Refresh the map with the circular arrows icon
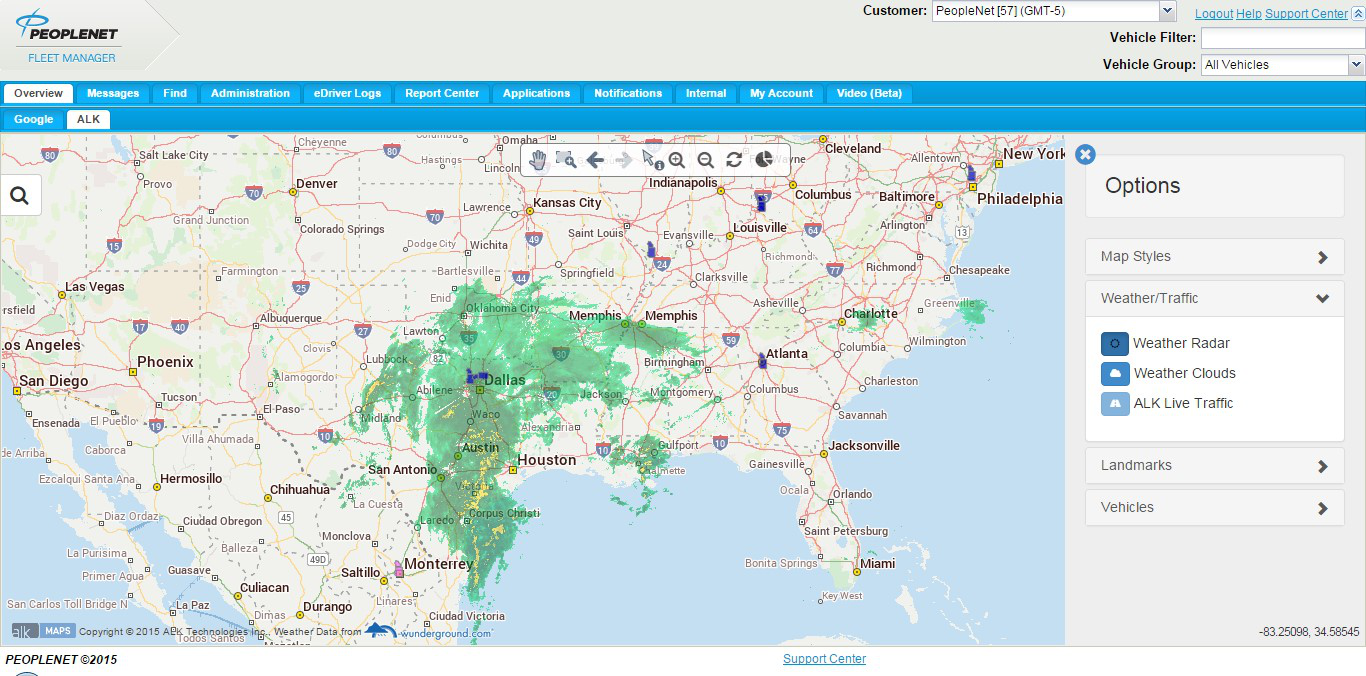The height and width of the screenshot is (676, 1366). pyautogui.click(x=734, y=159)
